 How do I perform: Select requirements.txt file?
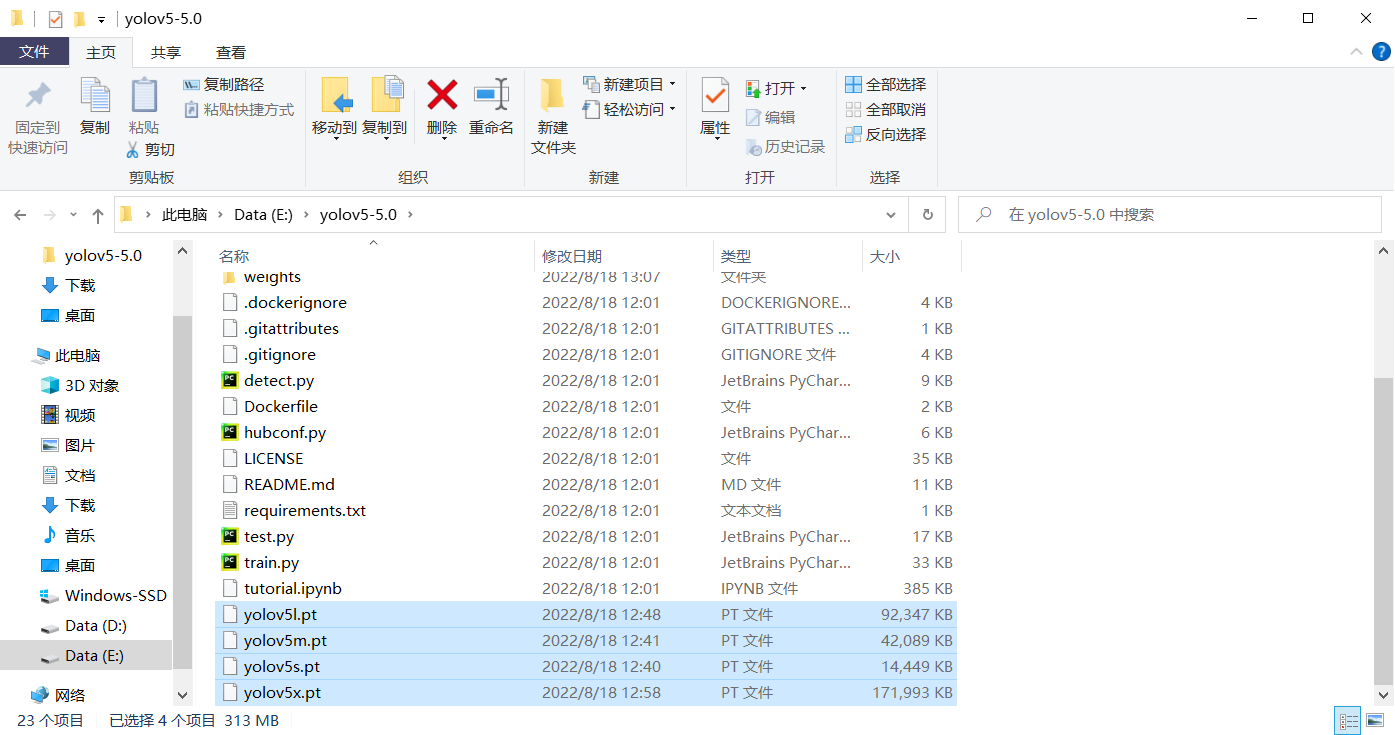coord(305,510)
